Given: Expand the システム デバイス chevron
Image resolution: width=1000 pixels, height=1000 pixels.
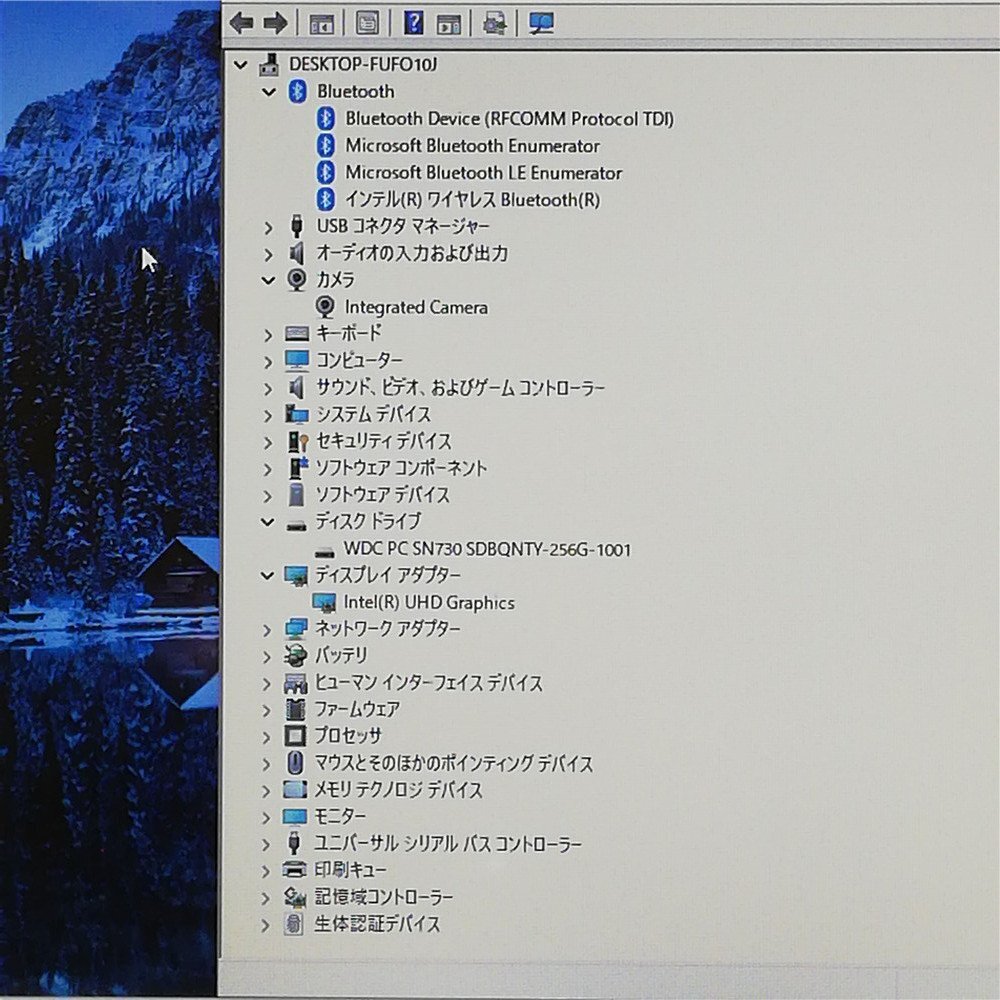Looking at the screenshot, I should coord(268,415).
